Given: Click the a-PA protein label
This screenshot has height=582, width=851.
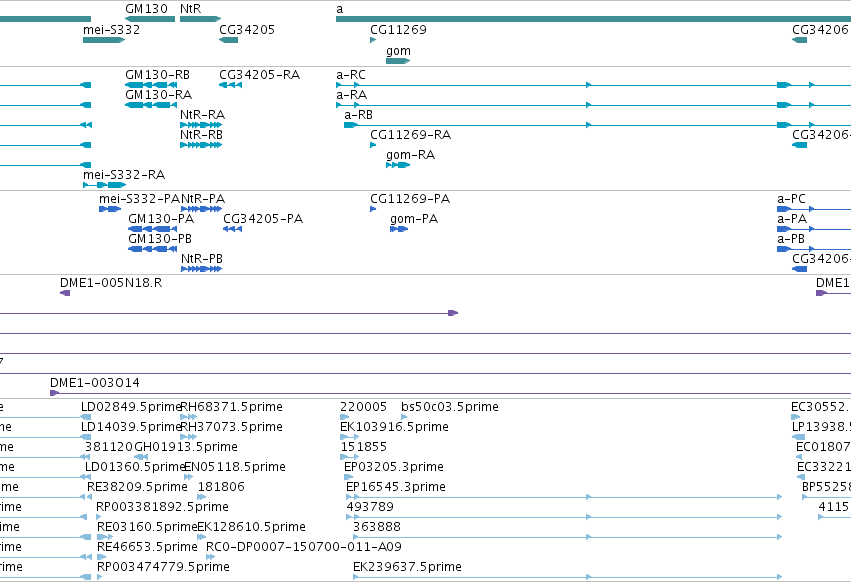Looking at the screenshot, I should [792, 219].
